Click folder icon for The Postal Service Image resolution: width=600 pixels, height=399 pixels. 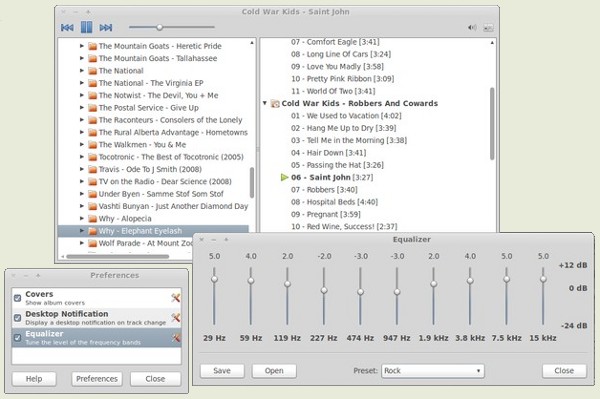pyautogui.click(x=92, y=108)
